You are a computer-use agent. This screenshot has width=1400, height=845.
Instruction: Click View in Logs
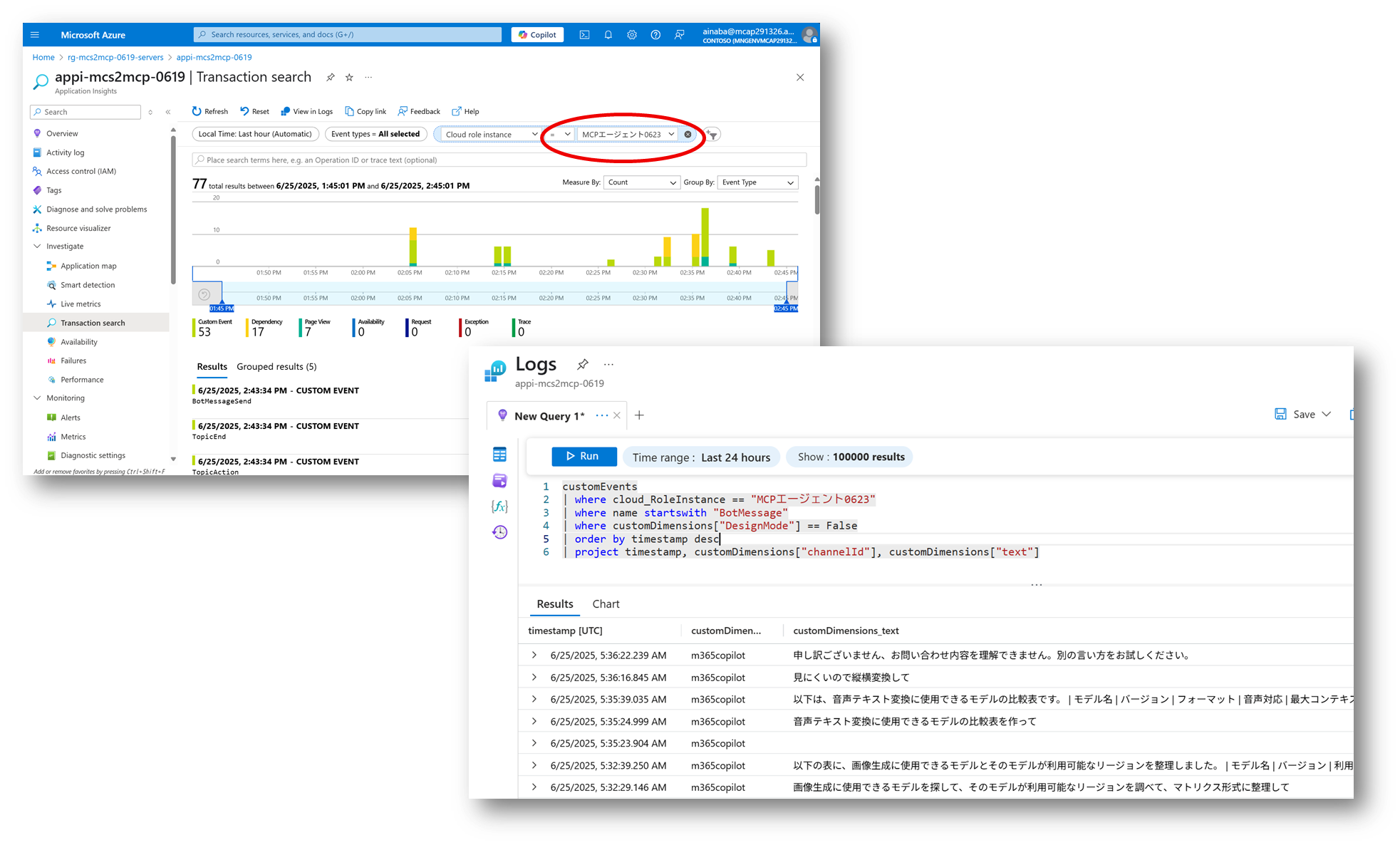tap(306, 111)
